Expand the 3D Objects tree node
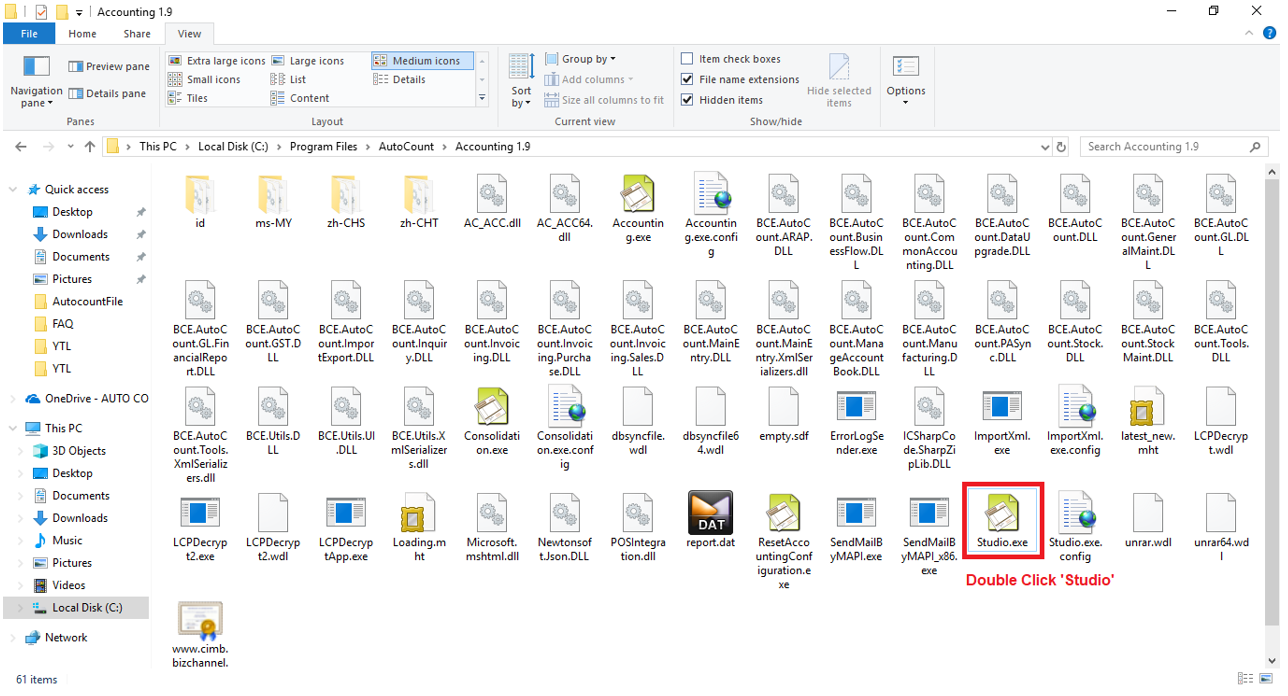1288x696 pixels. pos(22,451)
